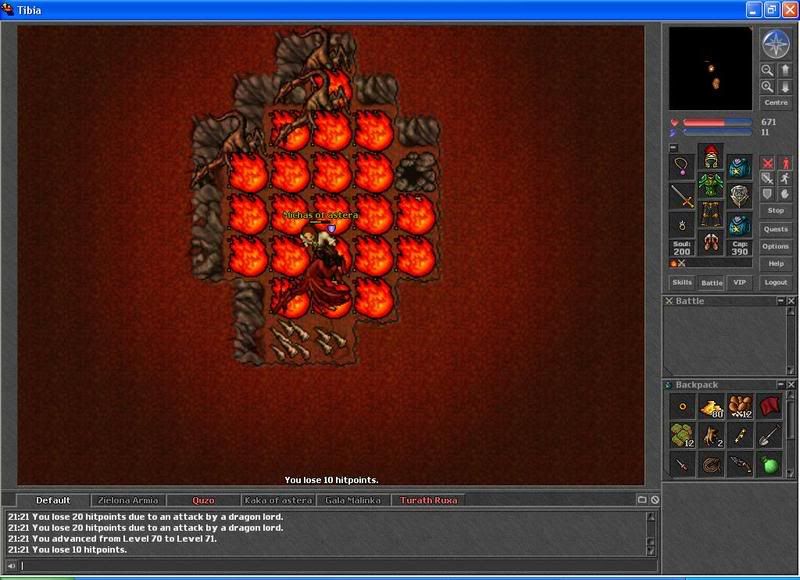Zoom in the minimap with the lower magnifier

click(767, 87)
